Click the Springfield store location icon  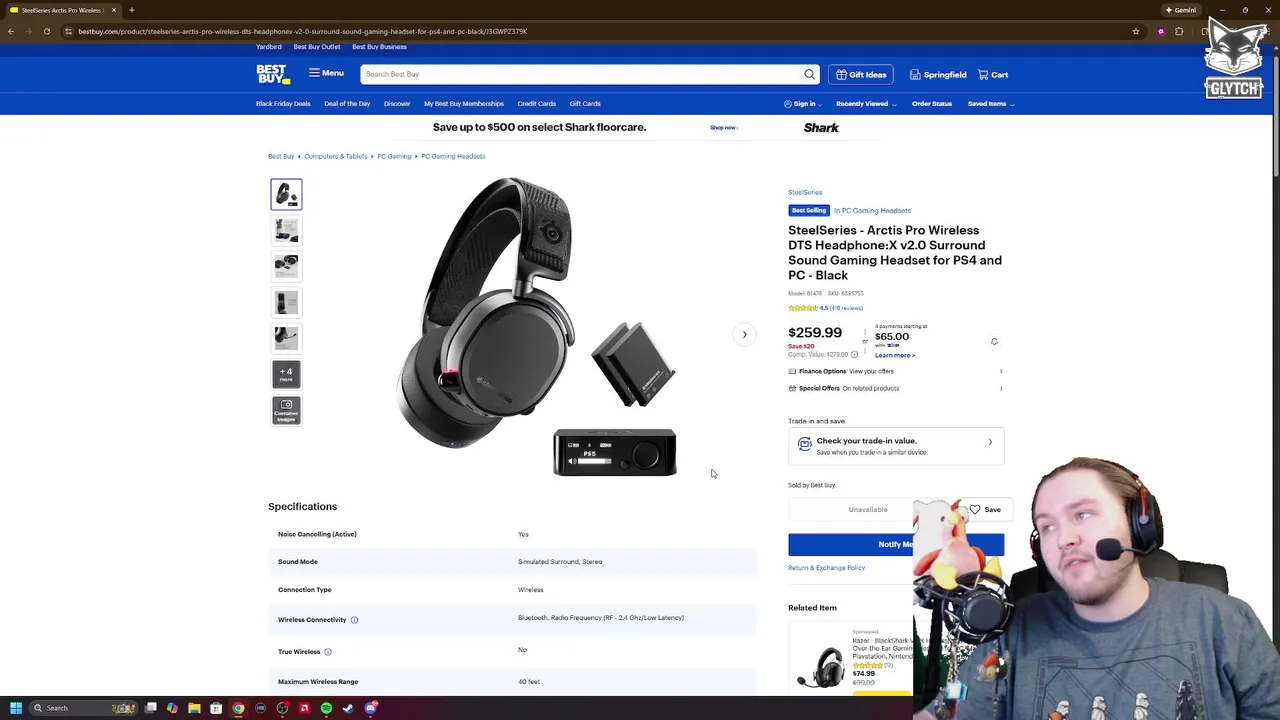(x=915, y=75)
